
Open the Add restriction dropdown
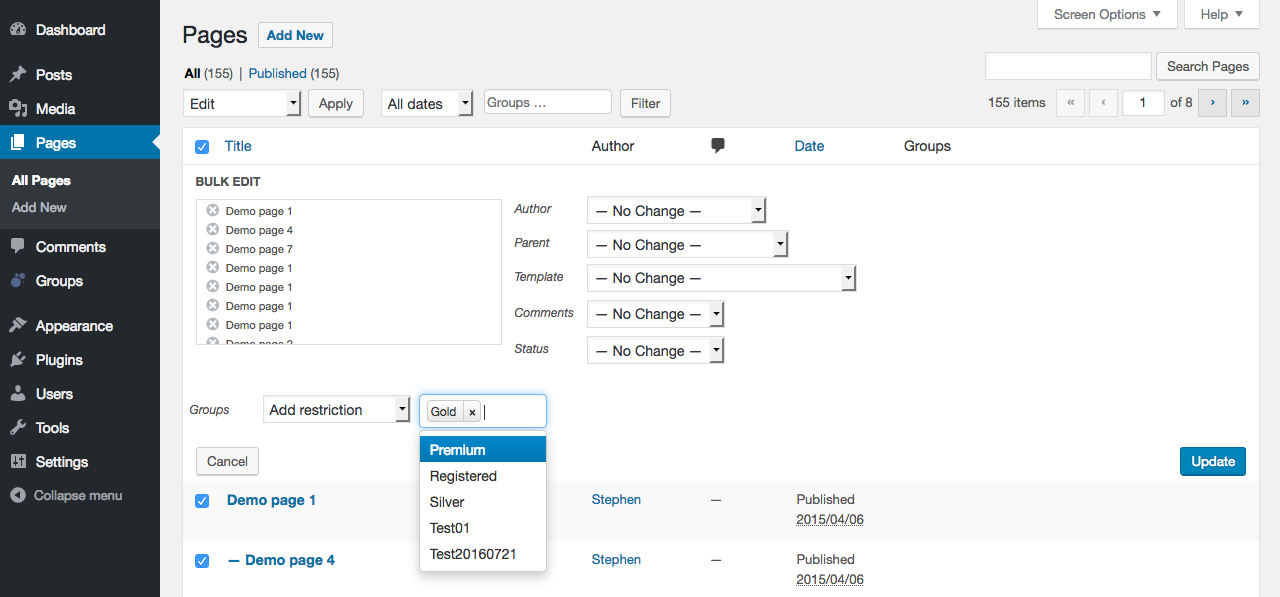click(337, 410)
